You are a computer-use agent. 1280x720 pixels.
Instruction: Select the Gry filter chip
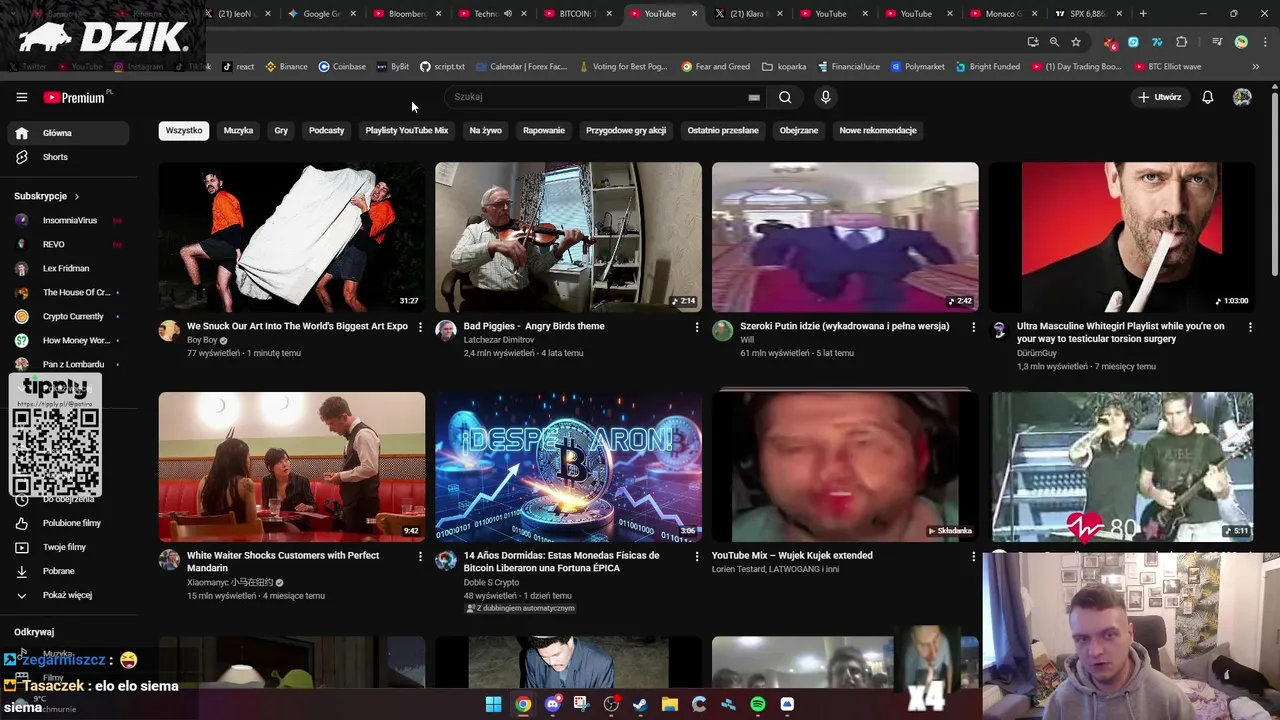coord(281,130)
